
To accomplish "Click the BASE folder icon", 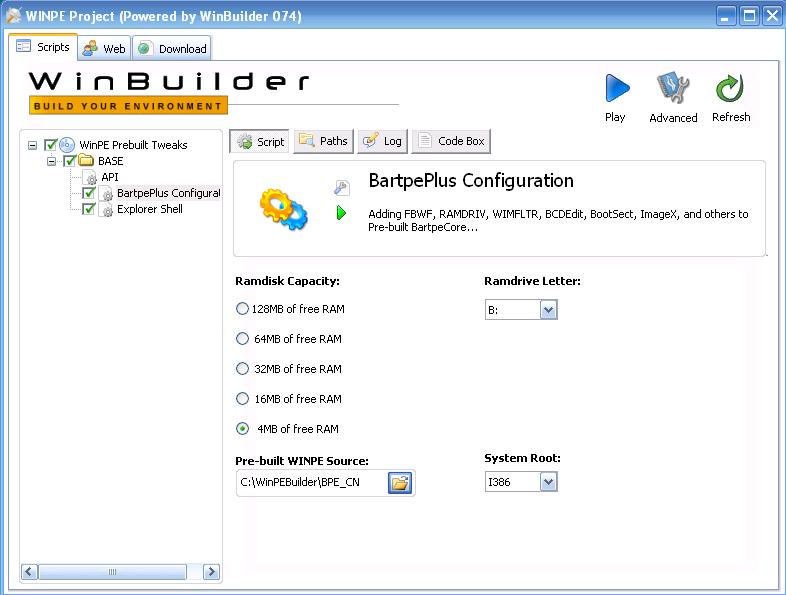I will [x=86, y=160].
